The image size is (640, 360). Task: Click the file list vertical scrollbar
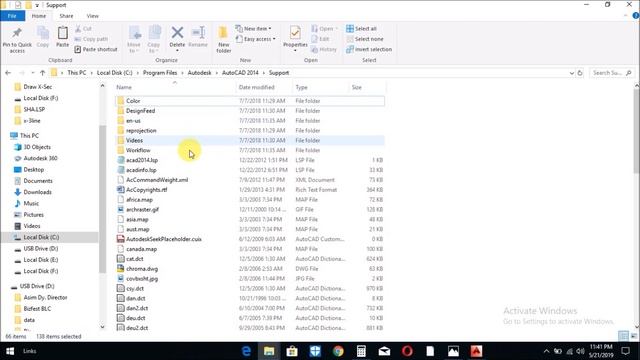(637, 131)
